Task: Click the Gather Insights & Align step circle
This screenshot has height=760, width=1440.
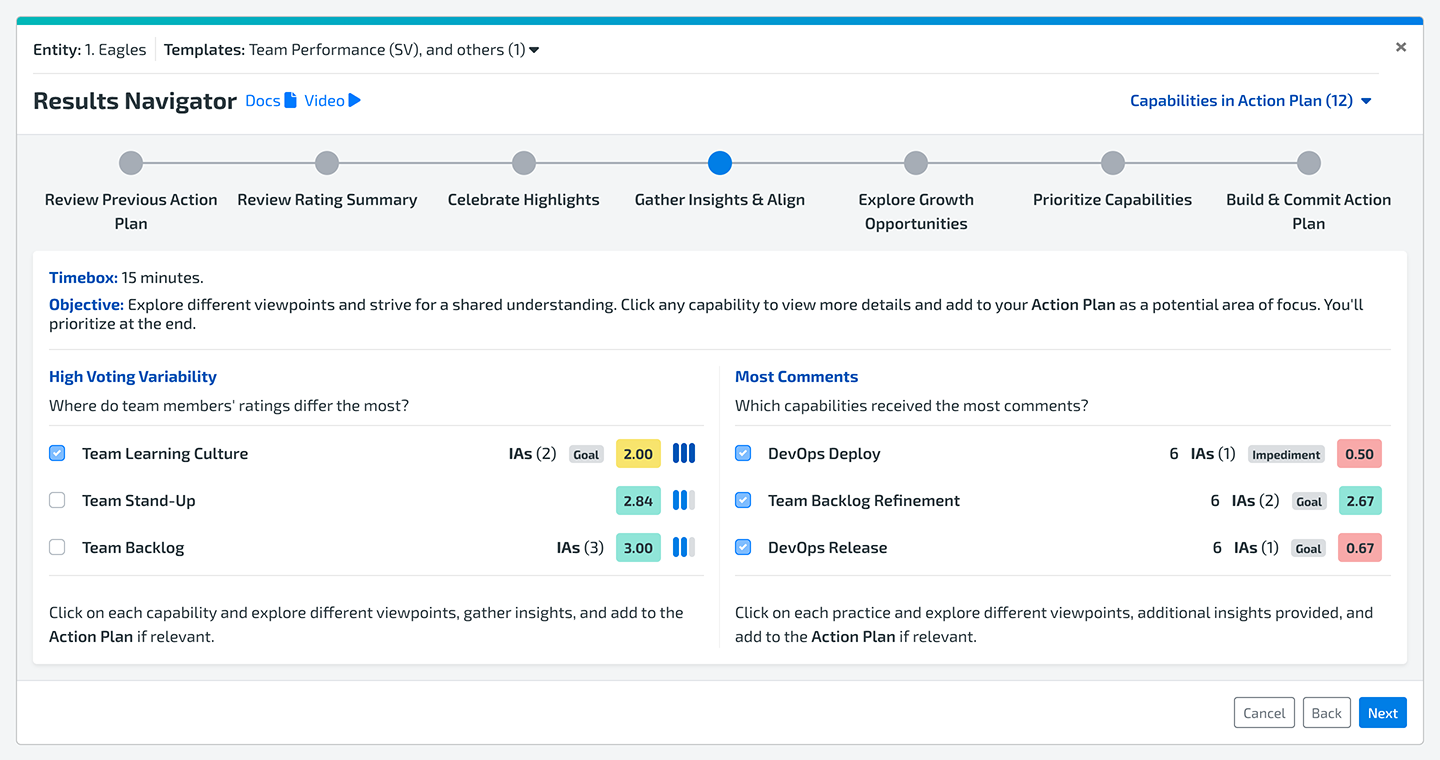Action: click(719, 163)
